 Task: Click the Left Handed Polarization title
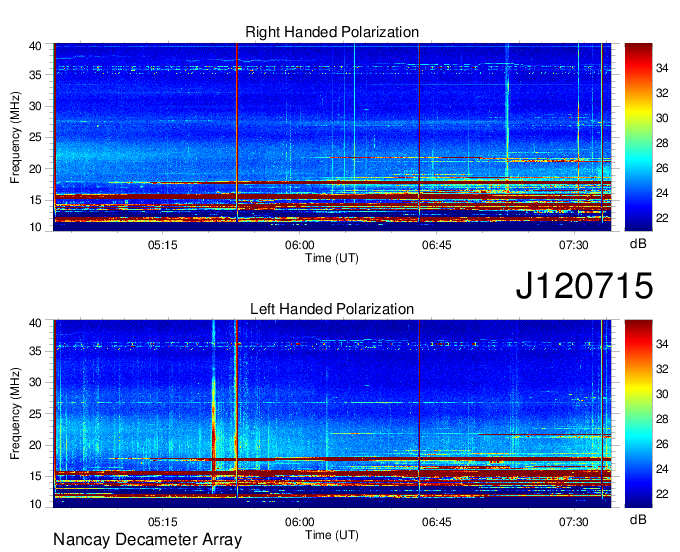[x=332, y=309]
